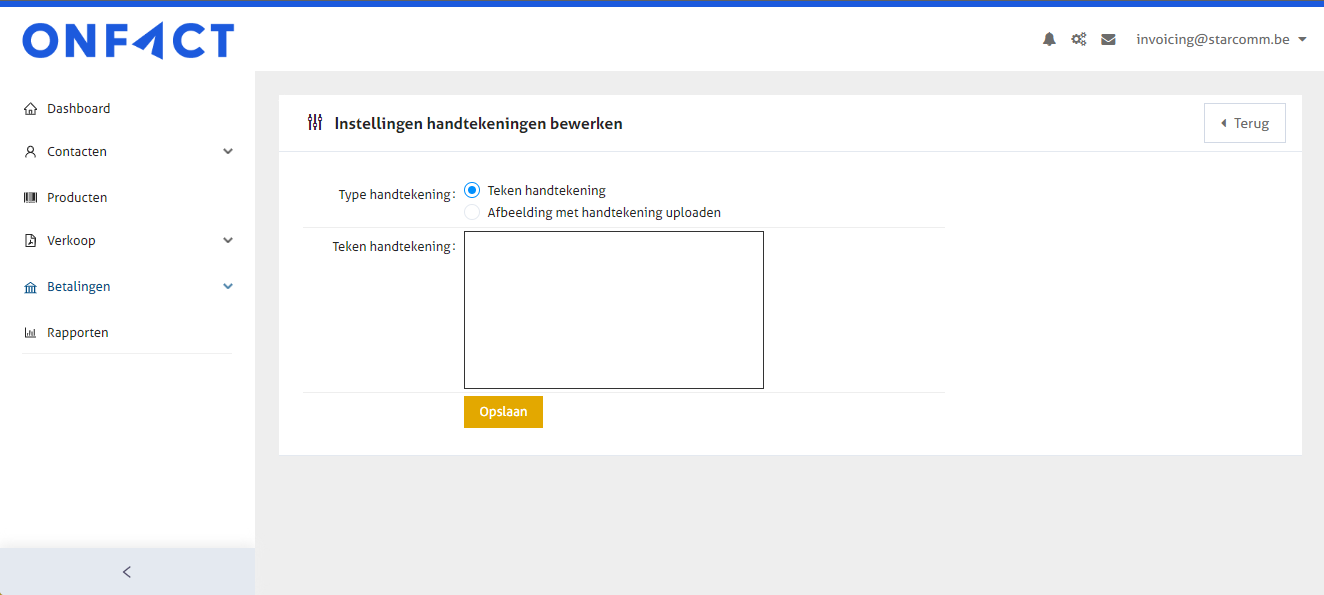
Task: Click the notification bell icon
Action: point(1049,40)
